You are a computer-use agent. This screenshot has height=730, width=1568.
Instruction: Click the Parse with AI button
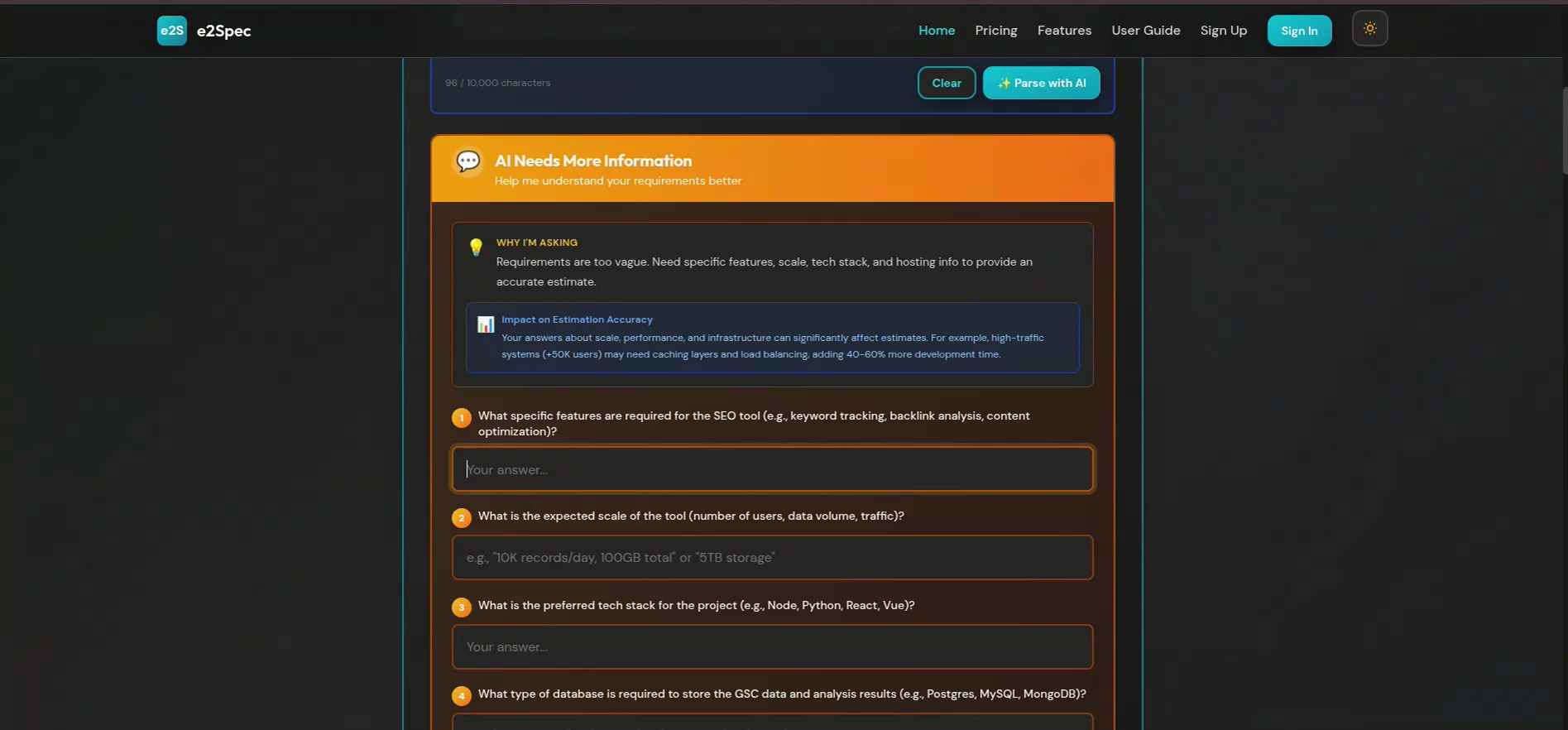(x=1042, y=83)
